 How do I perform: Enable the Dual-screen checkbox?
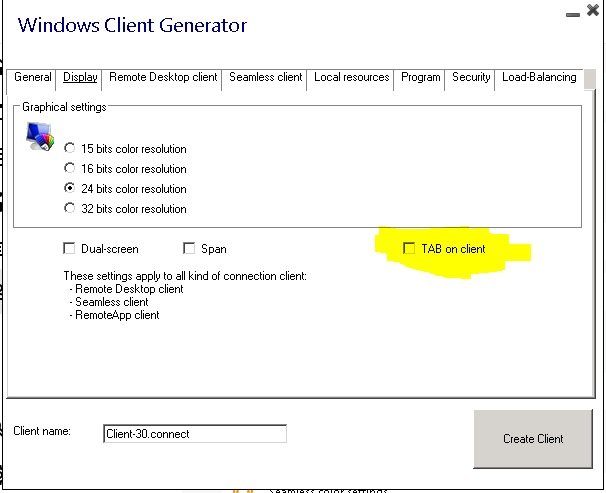(x=70, y=249)
